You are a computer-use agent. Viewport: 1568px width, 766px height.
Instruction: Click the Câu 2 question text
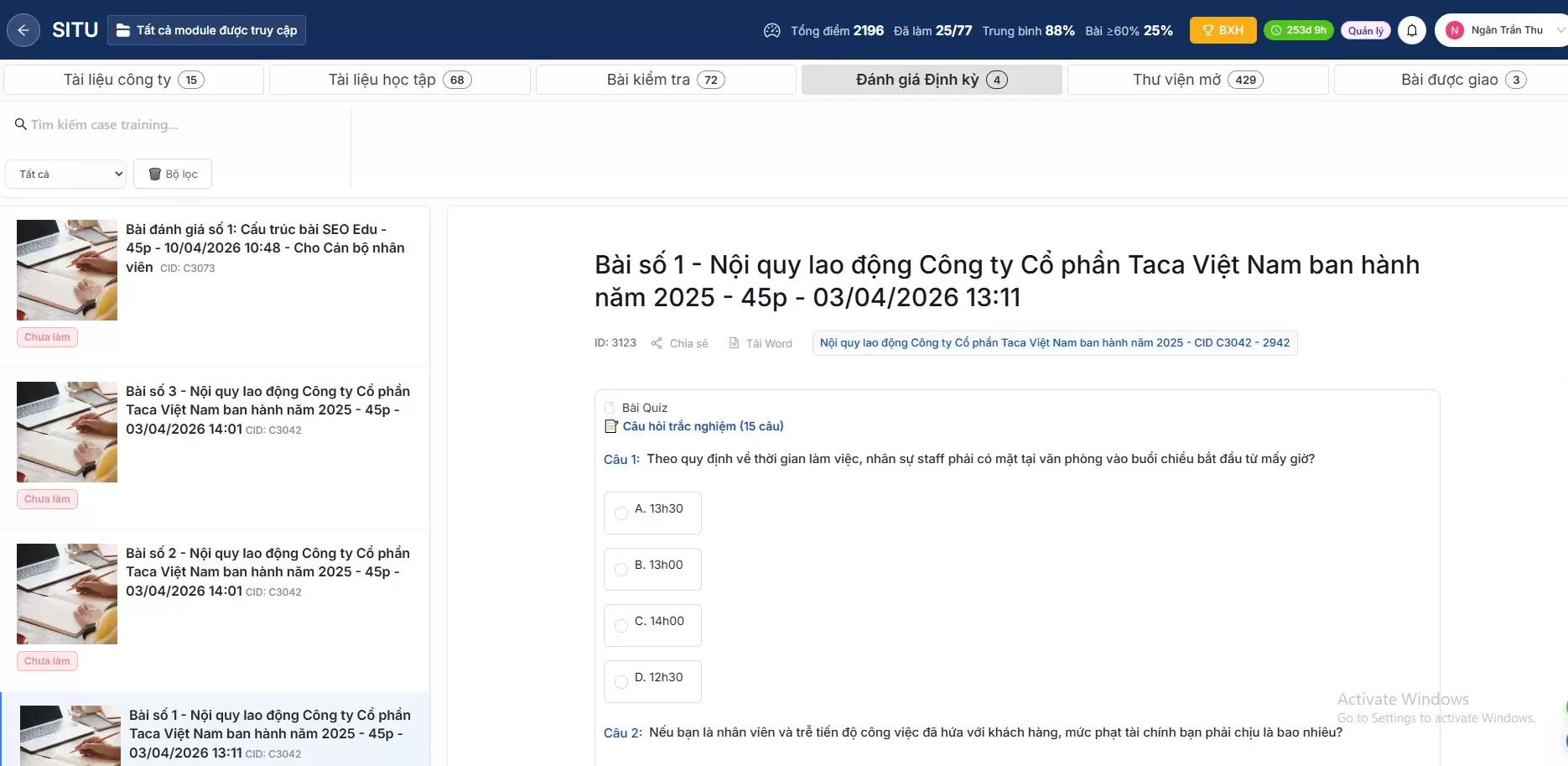995,732
